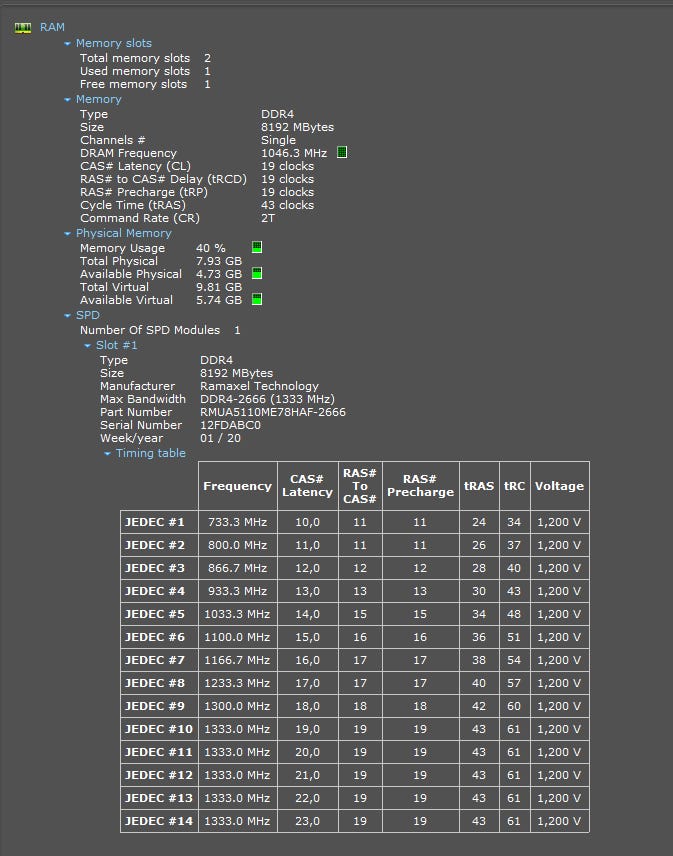The image size is (673, 856).
Task: Collapse the Timing table expander
Action: coord(108,454)
